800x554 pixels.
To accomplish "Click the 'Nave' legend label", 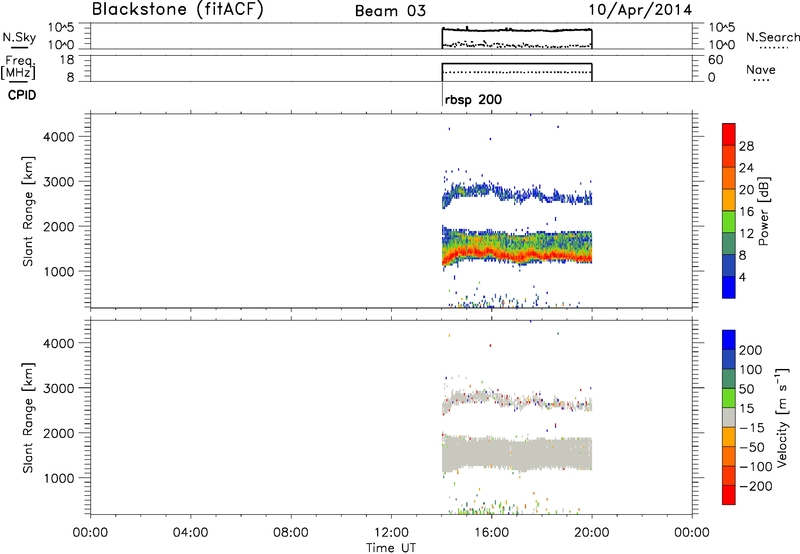I will pos(761,69).
